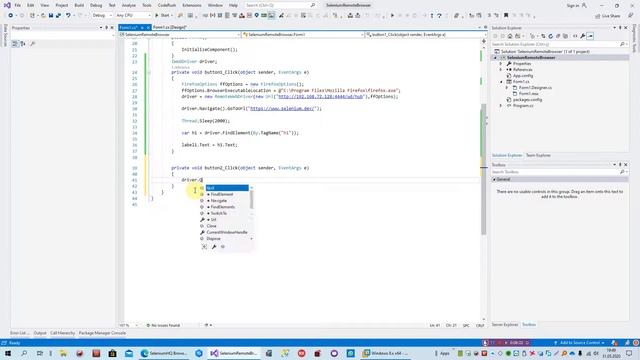Select FindElements in the IntelliSense list

tap(224, 207)
